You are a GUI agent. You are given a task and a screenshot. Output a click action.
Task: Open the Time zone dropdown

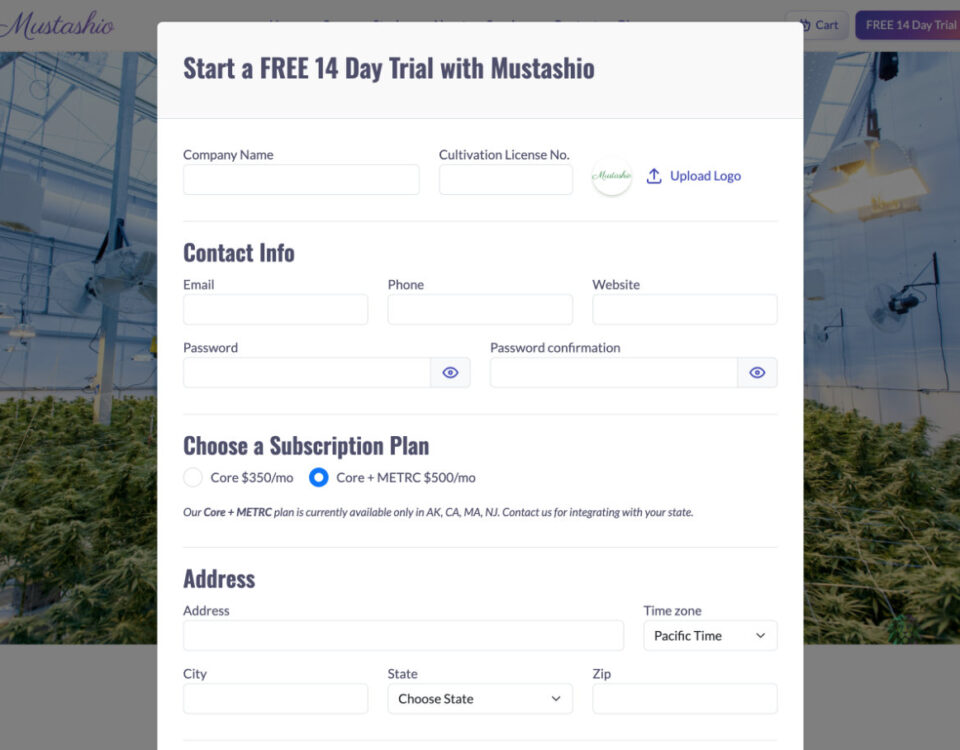[710, 636]
